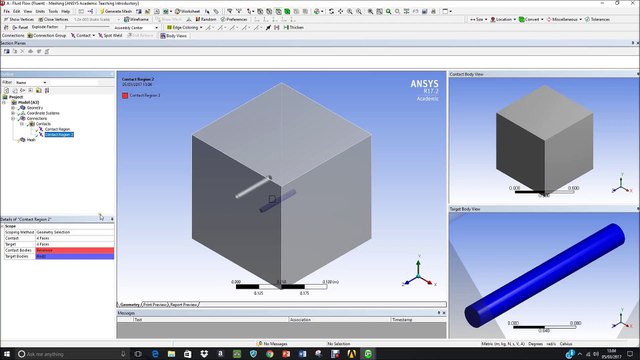Viewport: 640px width, 360px height.
Task: Open the Edit menu
Action: [x=17, y=11]
